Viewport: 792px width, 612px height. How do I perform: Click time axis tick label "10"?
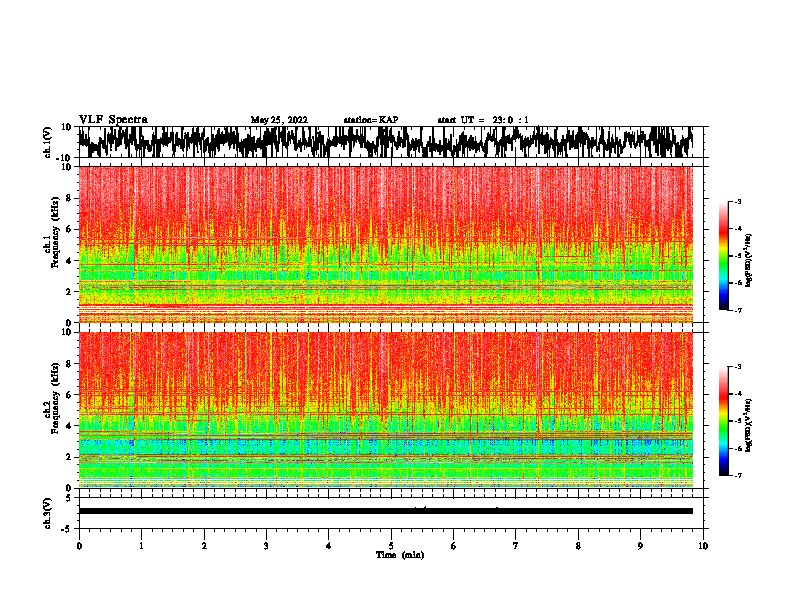703,546
